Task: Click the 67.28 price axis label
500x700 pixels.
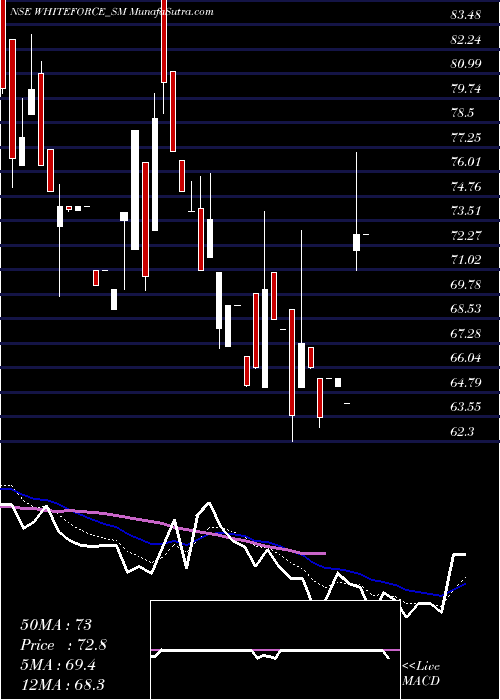Action: coord(466,333)
